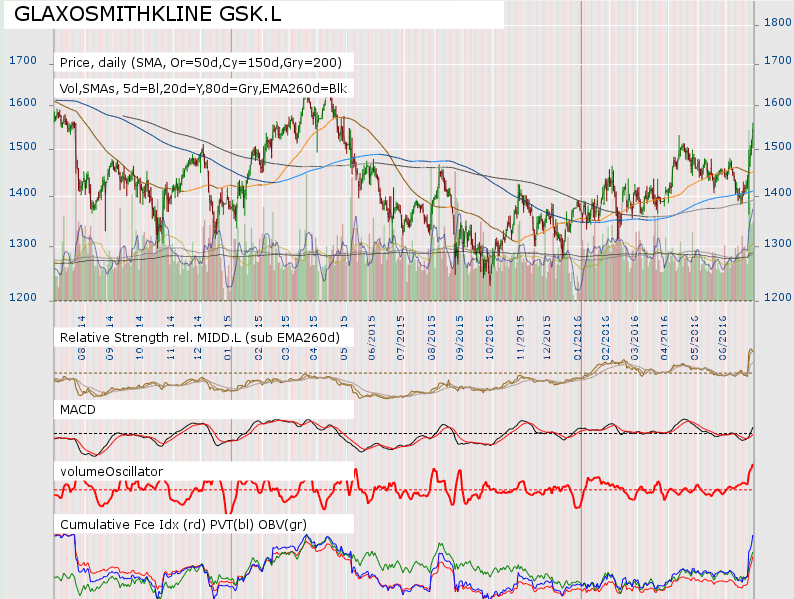
Task: Click the 1700 price label on right axis
Action: pyautogui.click(x=777, y=61)
